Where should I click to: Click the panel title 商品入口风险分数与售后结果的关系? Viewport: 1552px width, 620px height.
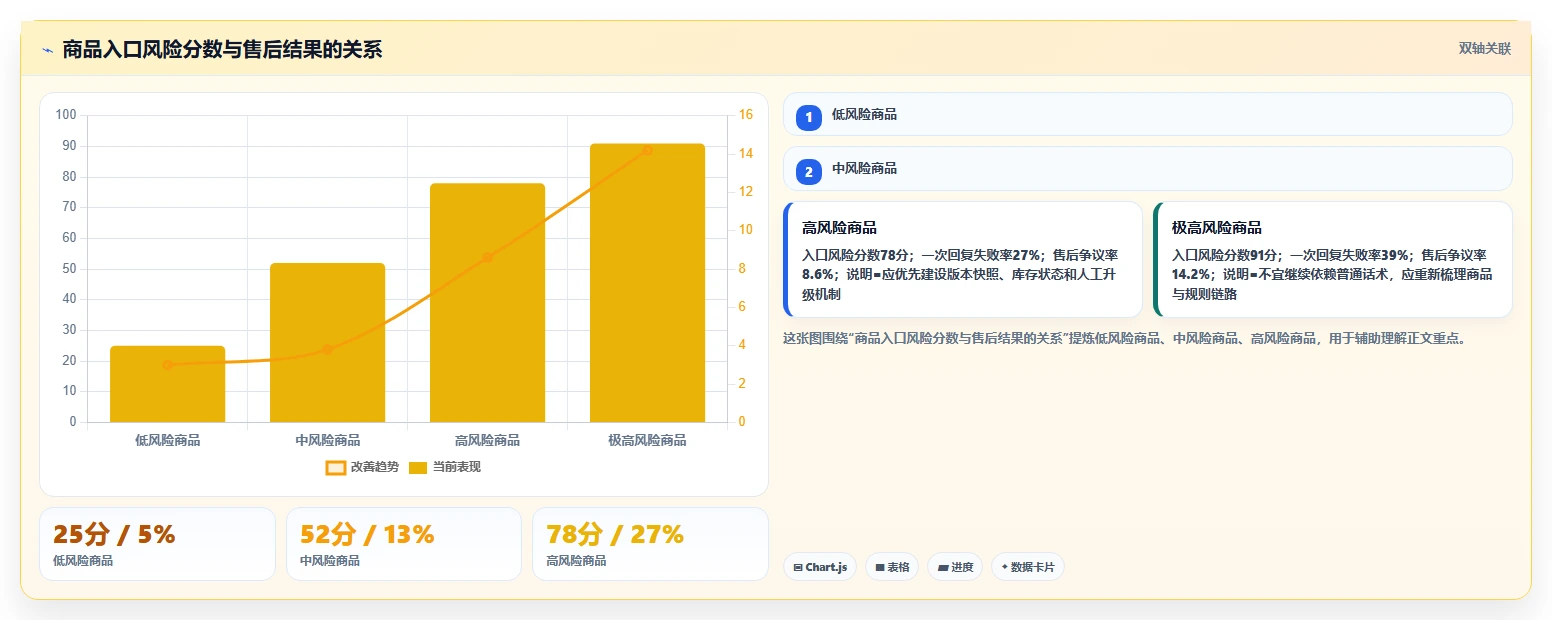(222, 50)
